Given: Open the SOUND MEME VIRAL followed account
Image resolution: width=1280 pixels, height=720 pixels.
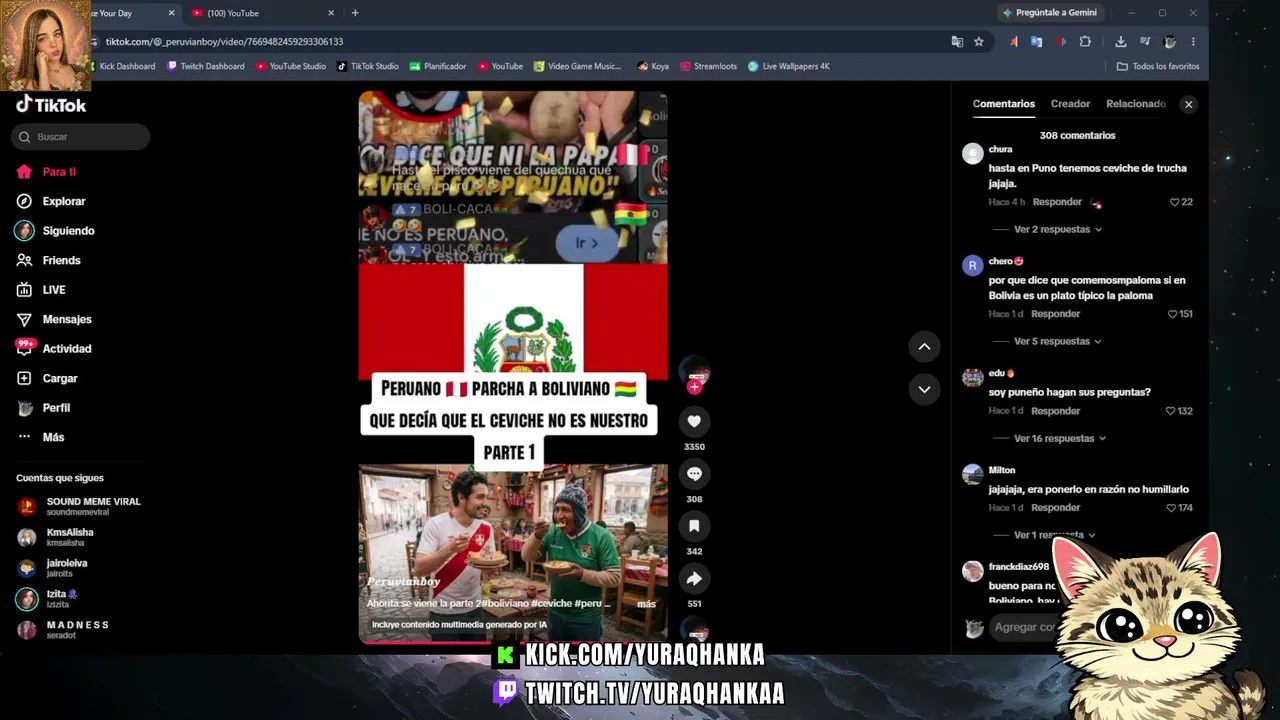Looking at the screenshot, I should [x=79, y=506].
